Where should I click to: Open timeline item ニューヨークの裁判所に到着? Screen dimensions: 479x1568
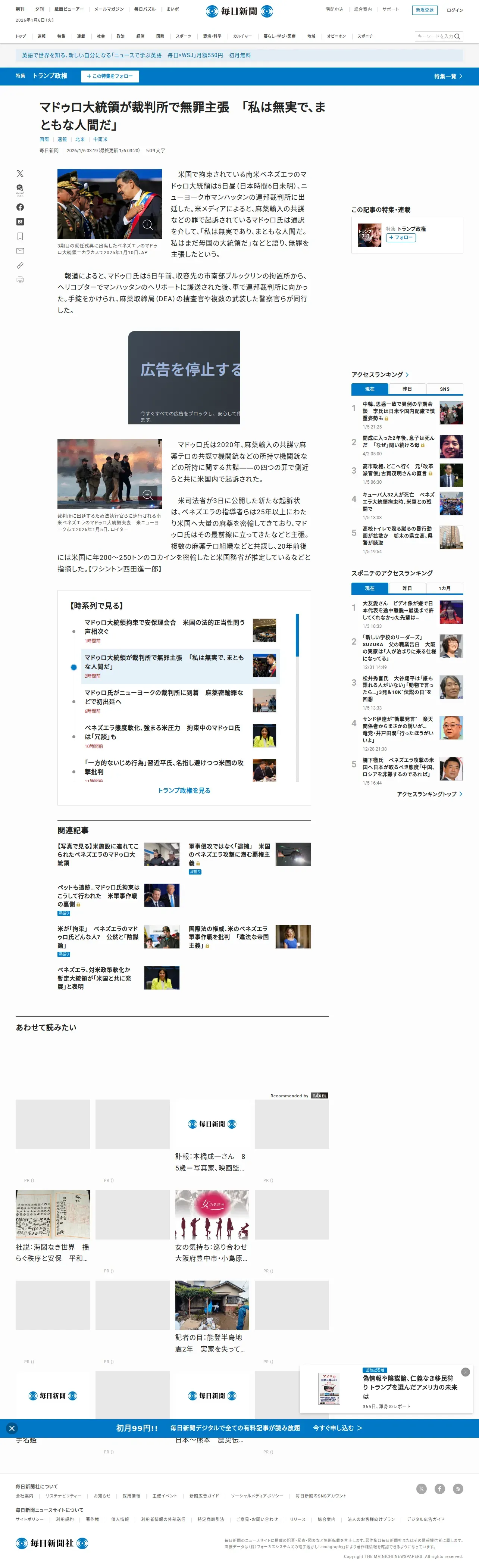(164, 697)
